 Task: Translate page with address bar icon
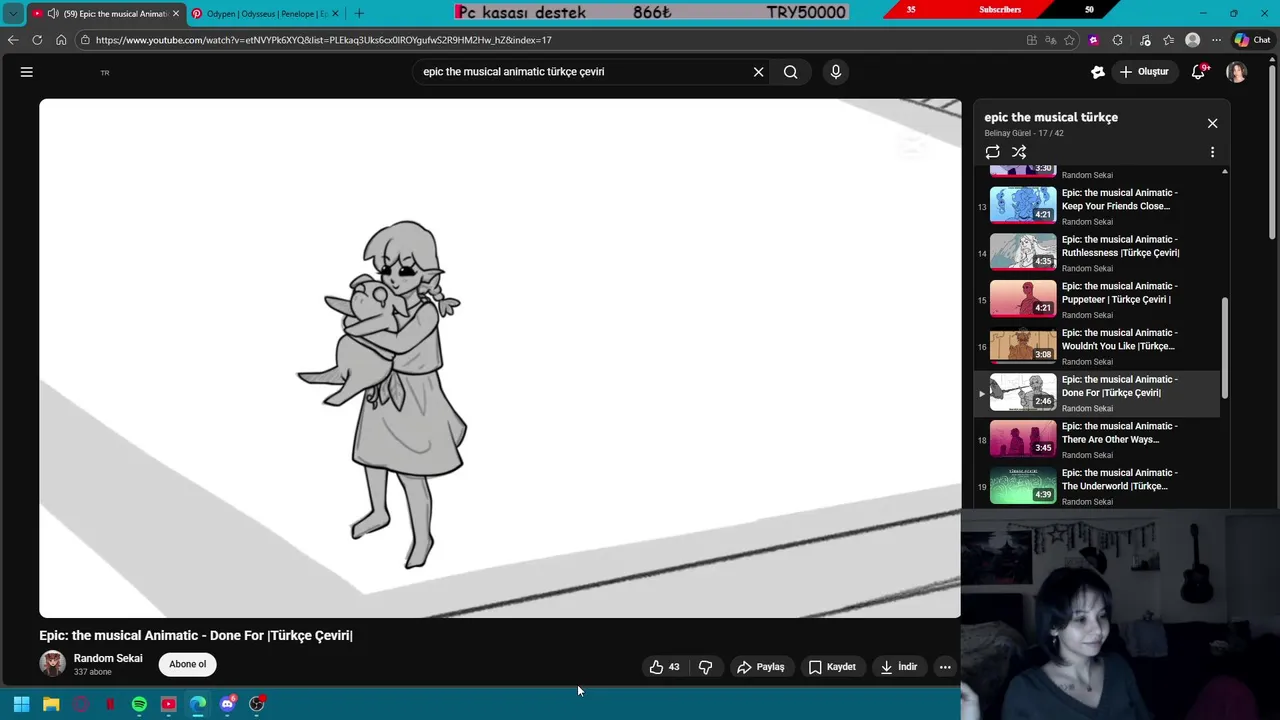[x=1050, y=40]
